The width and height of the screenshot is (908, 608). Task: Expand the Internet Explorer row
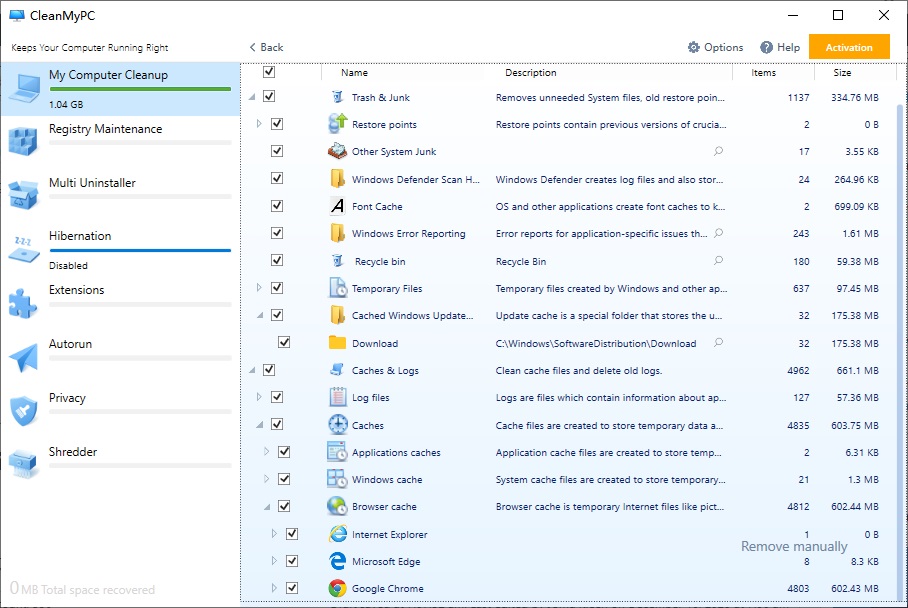pos(274,533)
